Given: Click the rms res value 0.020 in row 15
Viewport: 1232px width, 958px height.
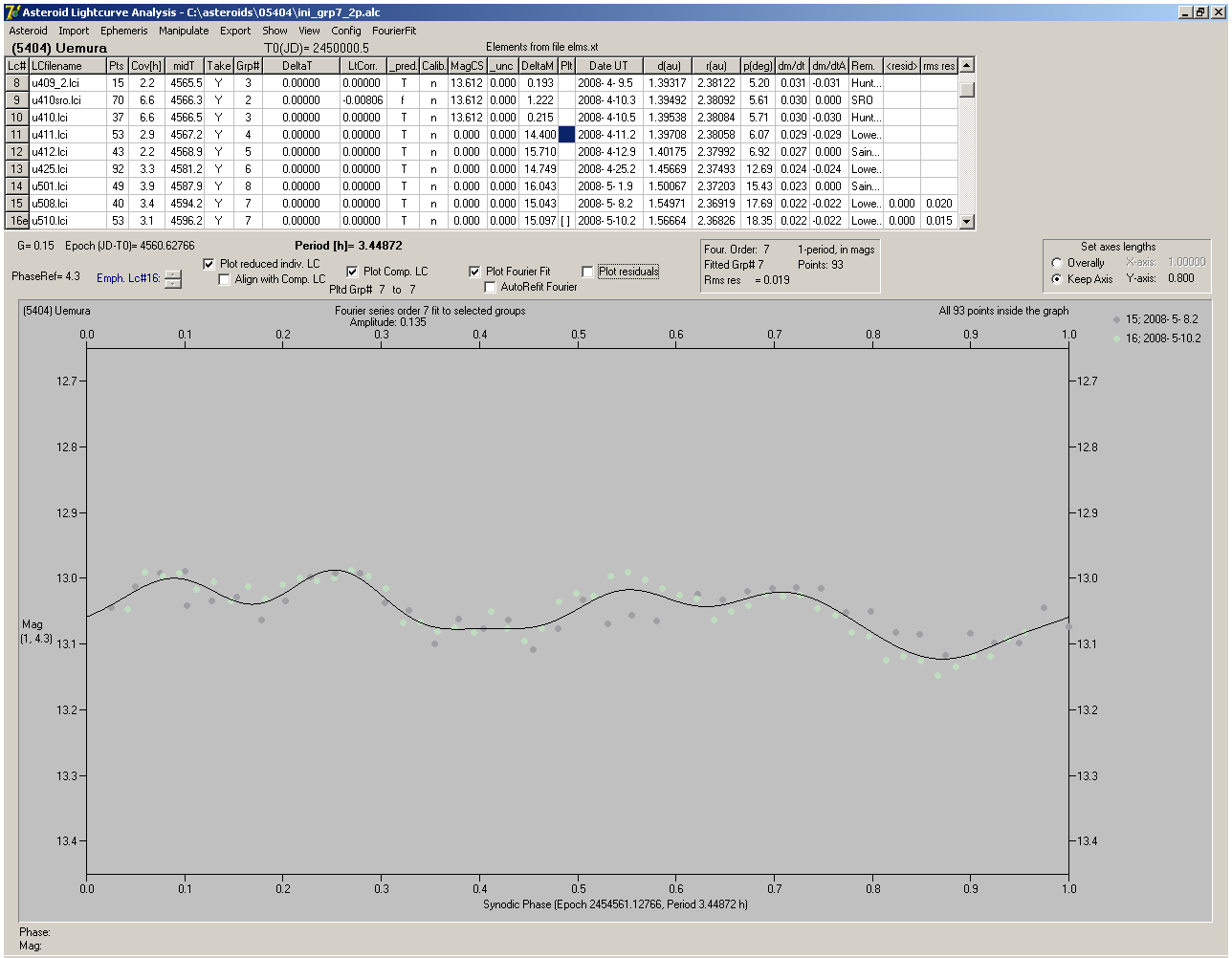Looking at the screenshot, I should coord(938,204).
